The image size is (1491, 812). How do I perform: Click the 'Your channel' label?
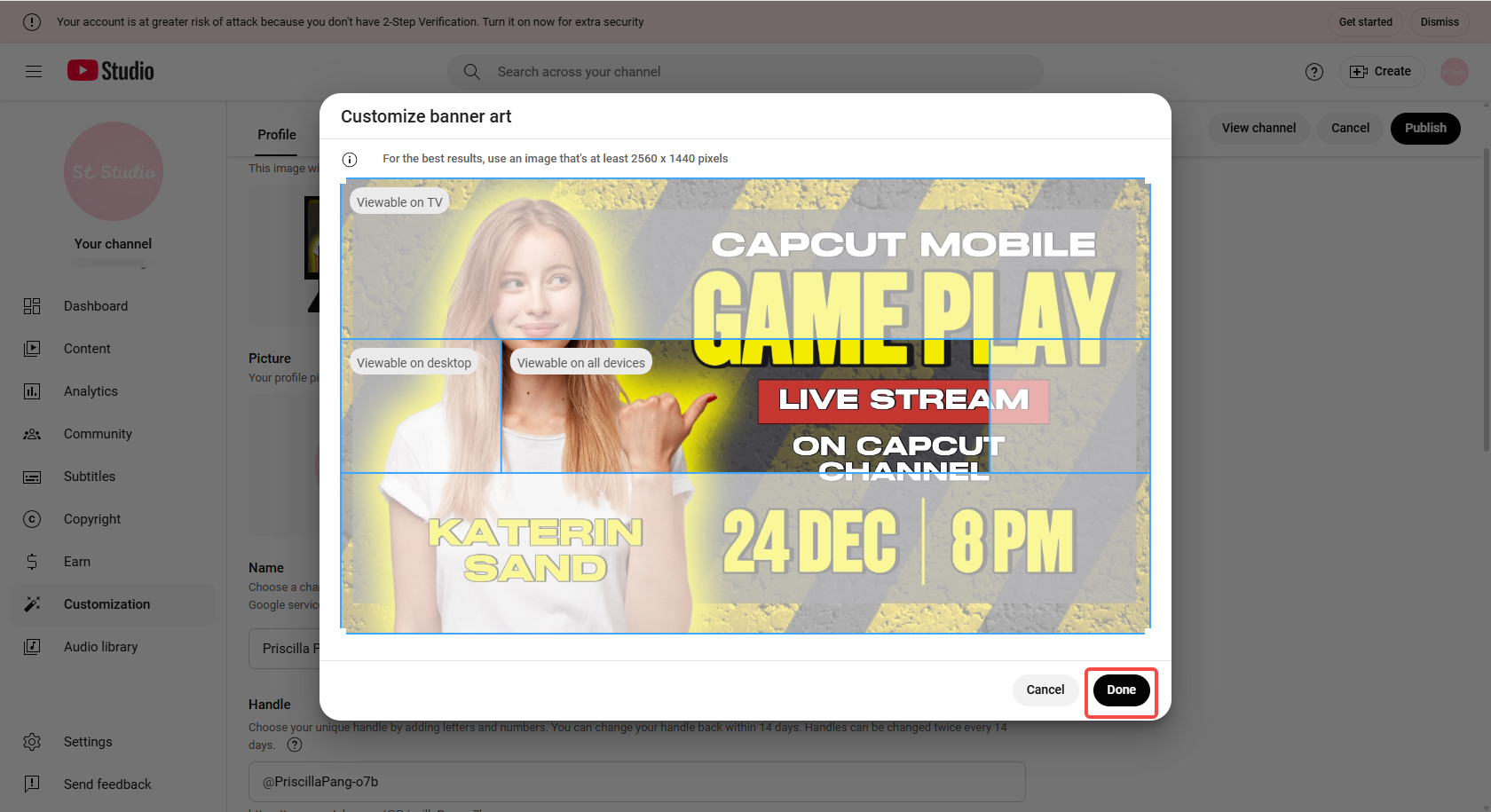[x=113, y=244]
